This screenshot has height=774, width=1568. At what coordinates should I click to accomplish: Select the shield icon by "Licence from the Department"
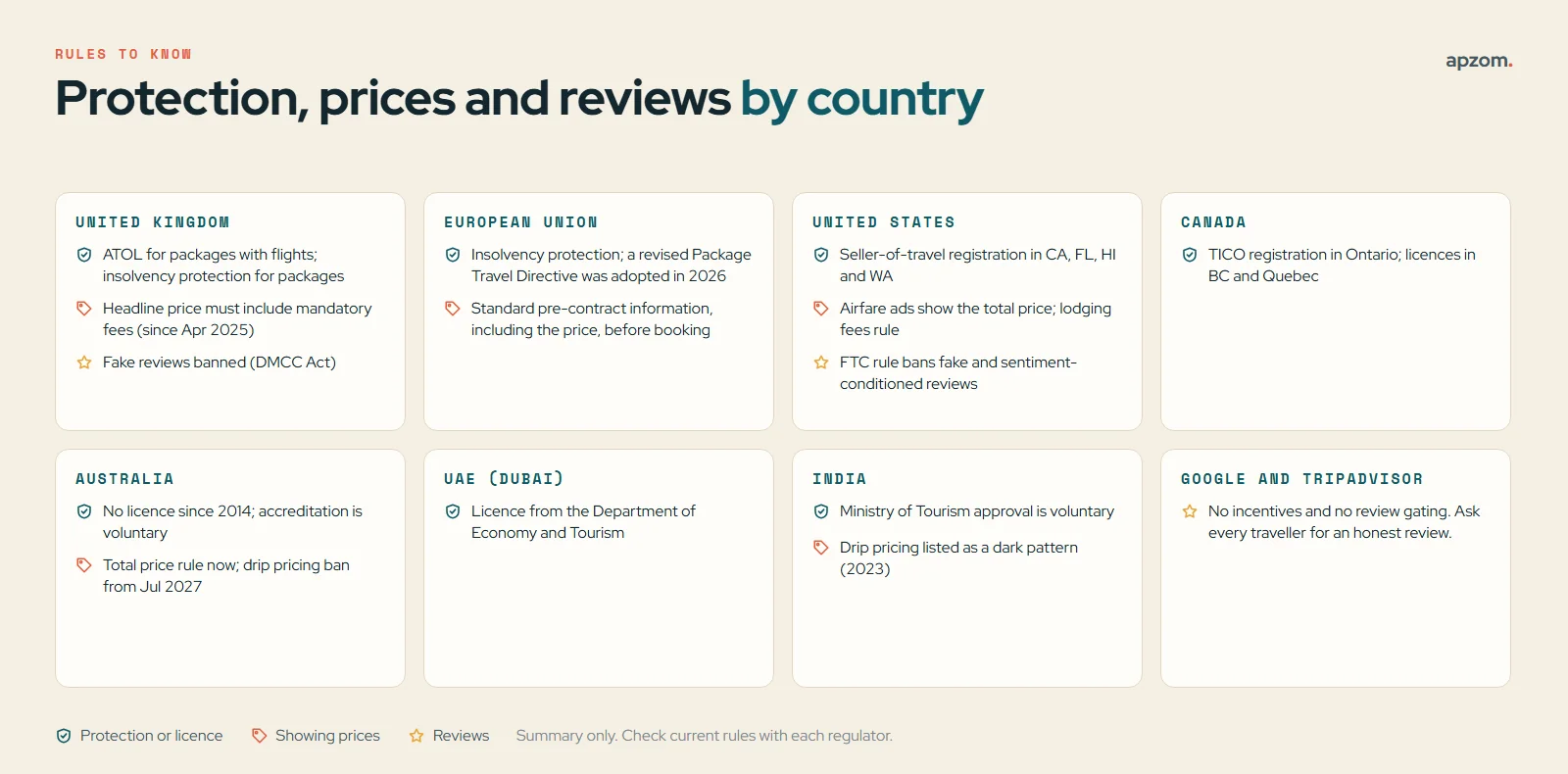click(453, 511)
